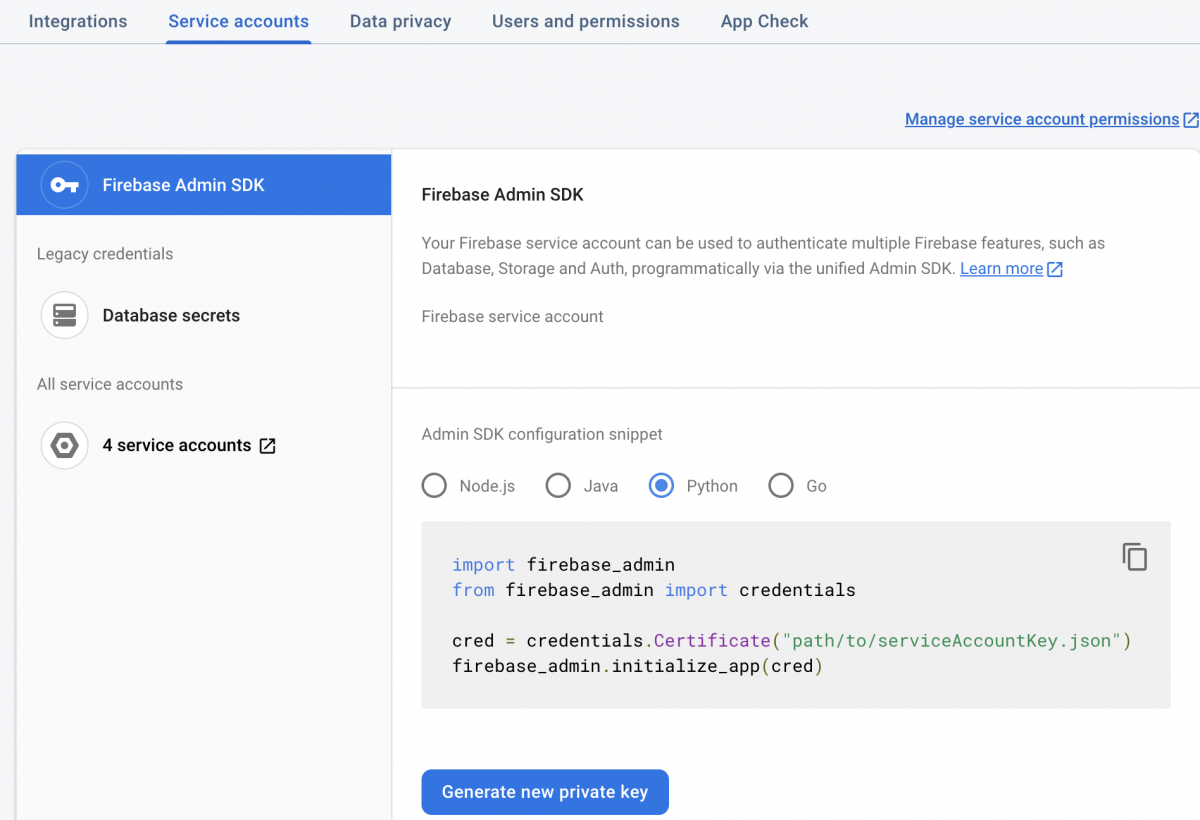Copy the Admin SDK code snippet

(1134, 556)
